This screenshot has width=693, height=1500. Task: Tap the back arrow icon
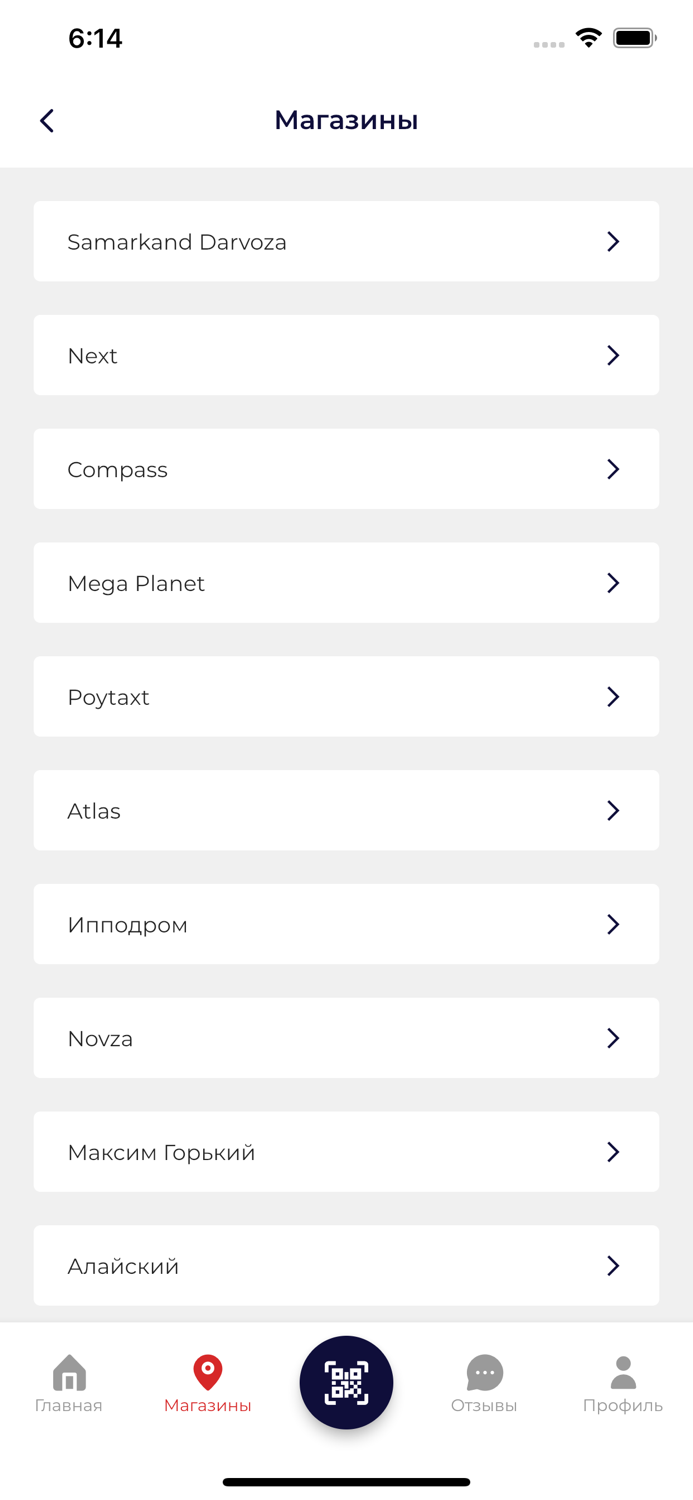click(47, 121)
